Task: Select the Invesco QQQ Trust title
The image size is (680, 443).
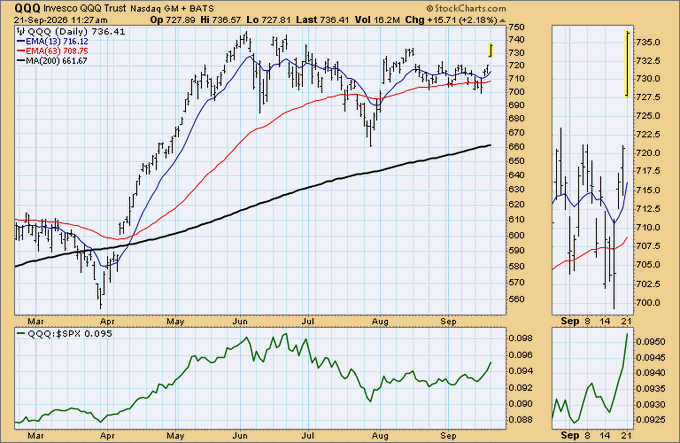Action: pos(85,8)
